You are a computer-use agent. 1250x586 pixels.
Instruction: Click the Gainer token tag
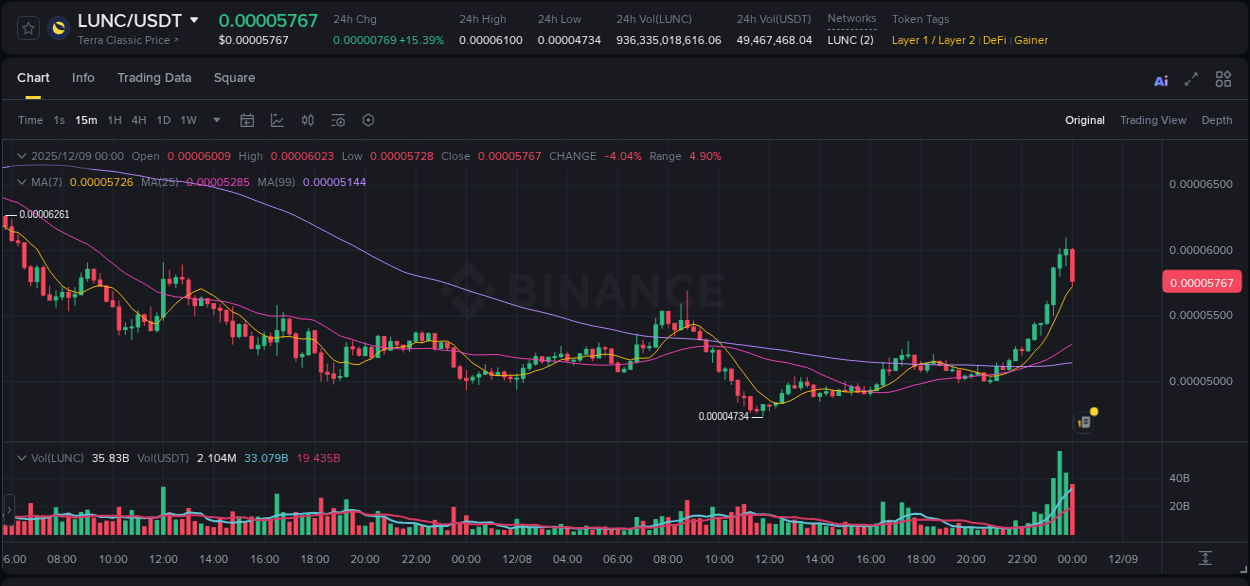[x=1031, y=40]
